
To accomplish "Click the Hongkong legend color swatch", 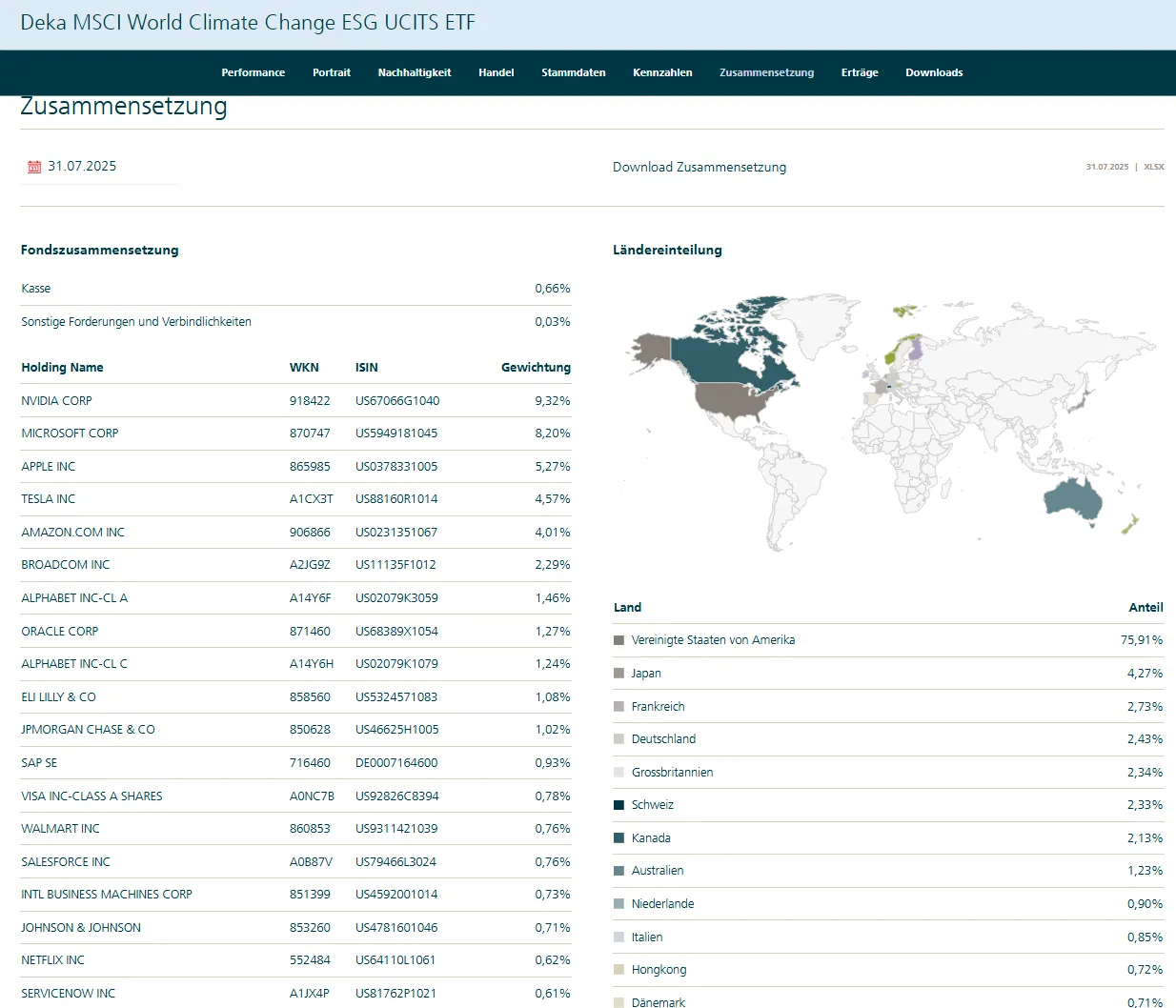I will pyautogui.click(x=619, y=970).
